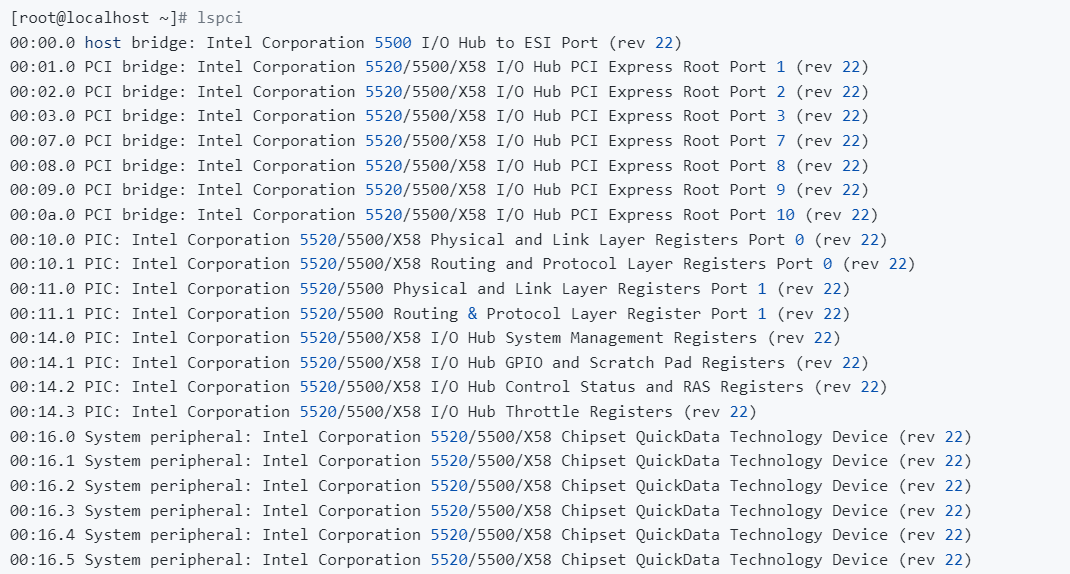
Task: Click the [root@localhost ~]# shell prompt
Action: (100, 18)
